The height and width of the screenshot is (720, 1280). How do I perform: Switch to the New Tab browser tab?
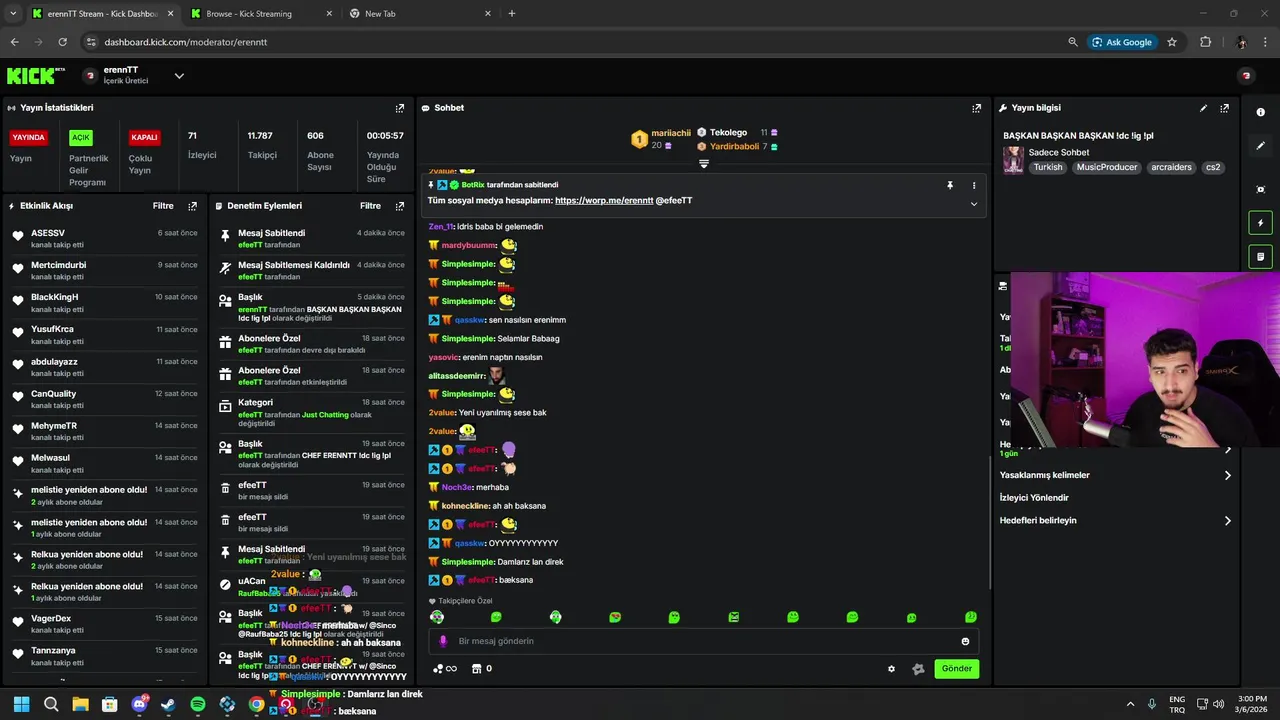[x=418, y=14]
